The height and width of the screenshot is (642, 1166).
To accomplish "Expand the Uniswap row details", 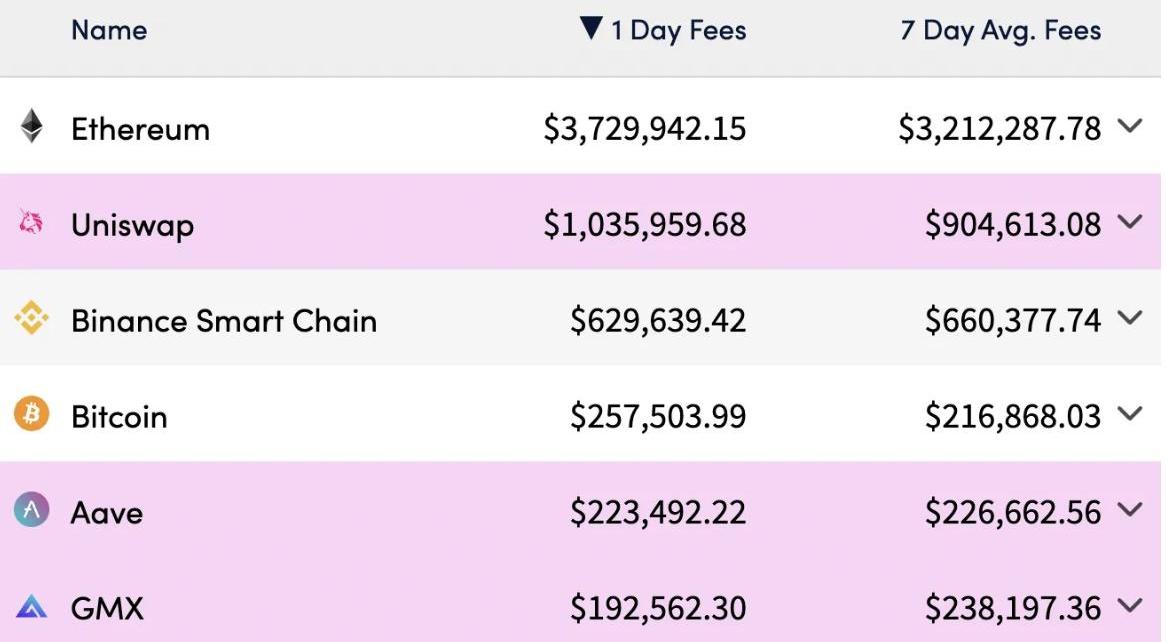I will pos(1130,222).
